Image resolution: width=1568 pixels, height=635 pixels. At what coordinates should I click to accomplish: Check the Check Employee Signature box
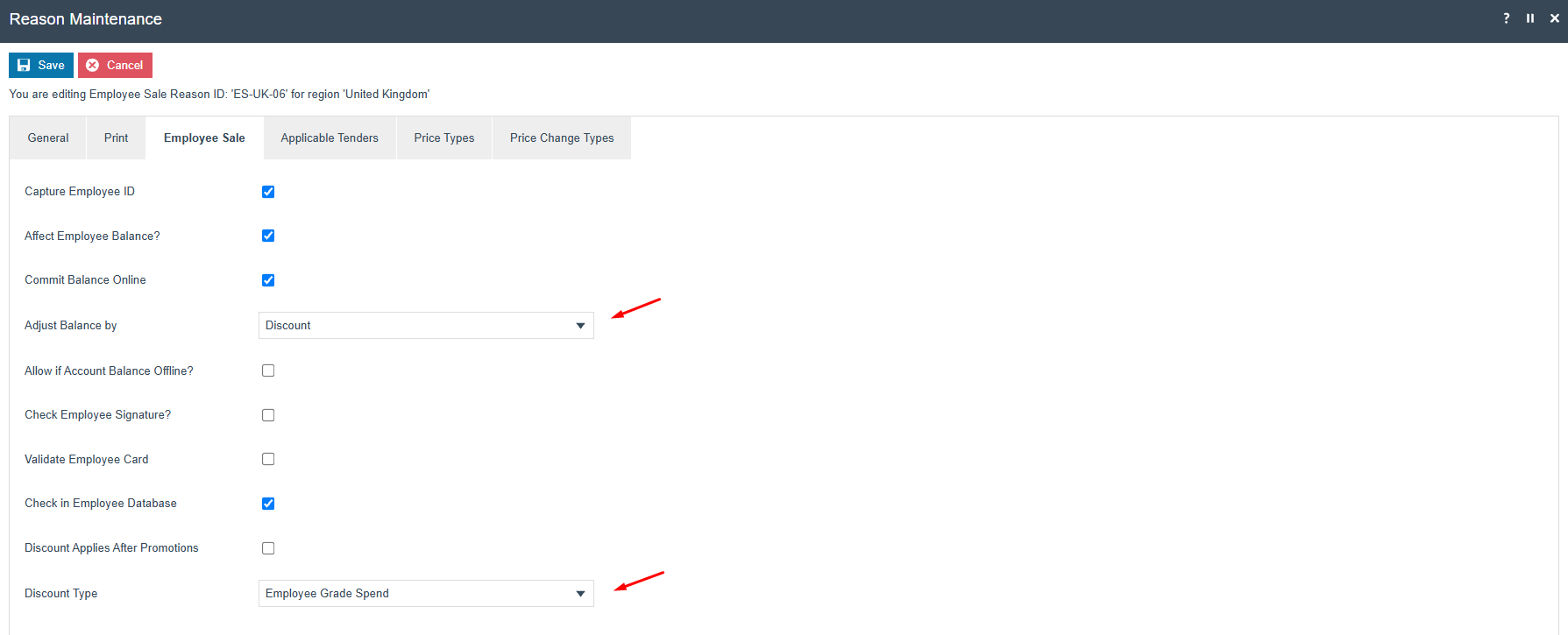point(268,415)
